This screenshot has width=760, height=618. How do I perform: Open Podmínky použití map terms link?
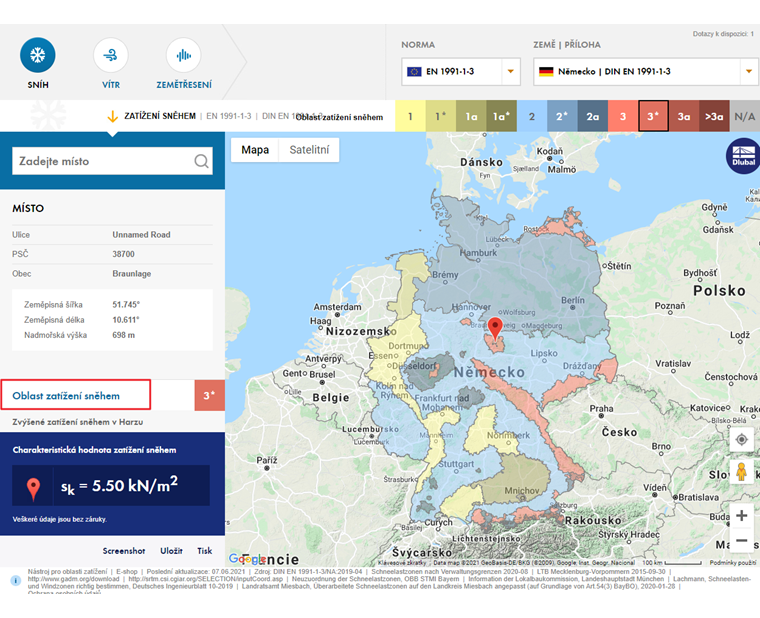click(x=733, y=563)
